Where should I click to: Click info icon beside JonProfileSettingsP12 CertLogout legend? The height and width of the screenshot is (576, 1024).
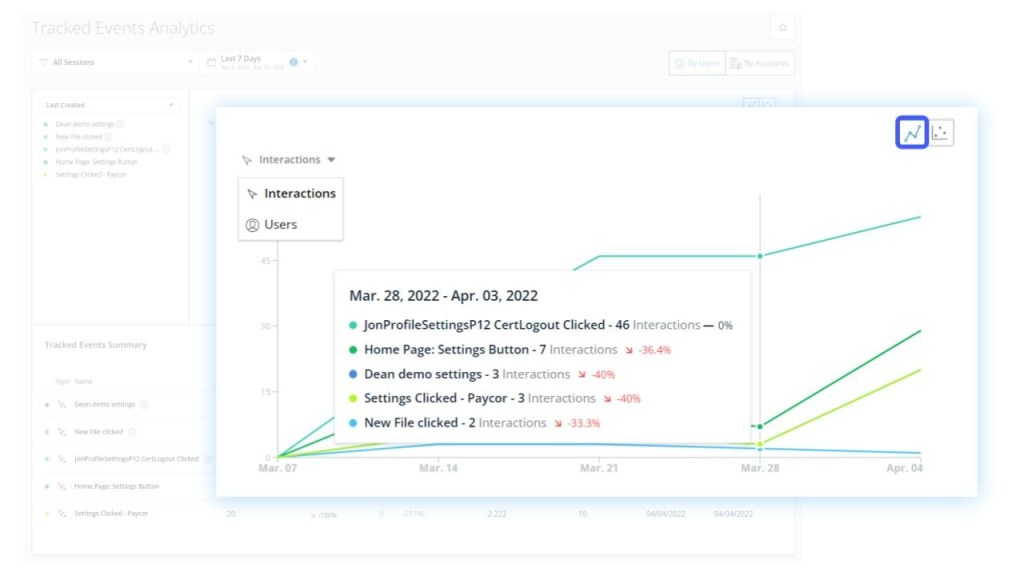click(x=166, y=149)
